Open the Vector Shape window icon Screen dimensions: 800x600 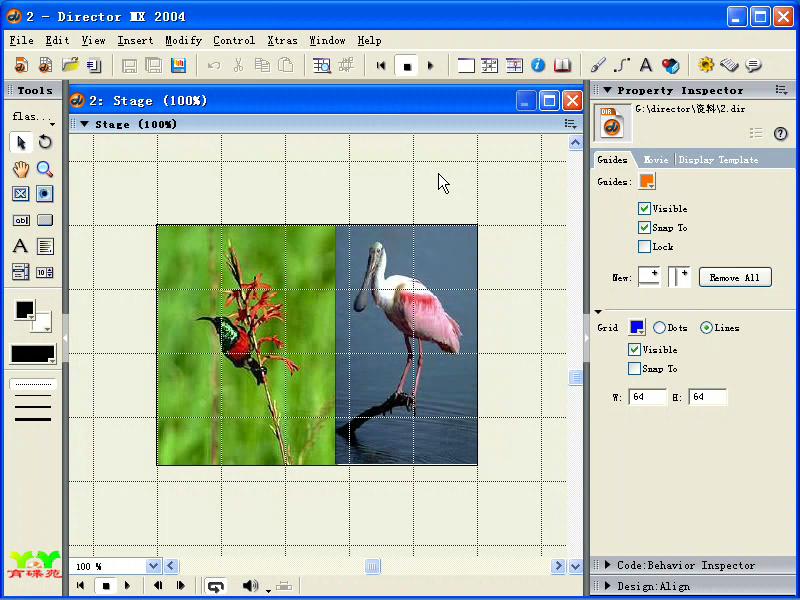click(622, 65)
